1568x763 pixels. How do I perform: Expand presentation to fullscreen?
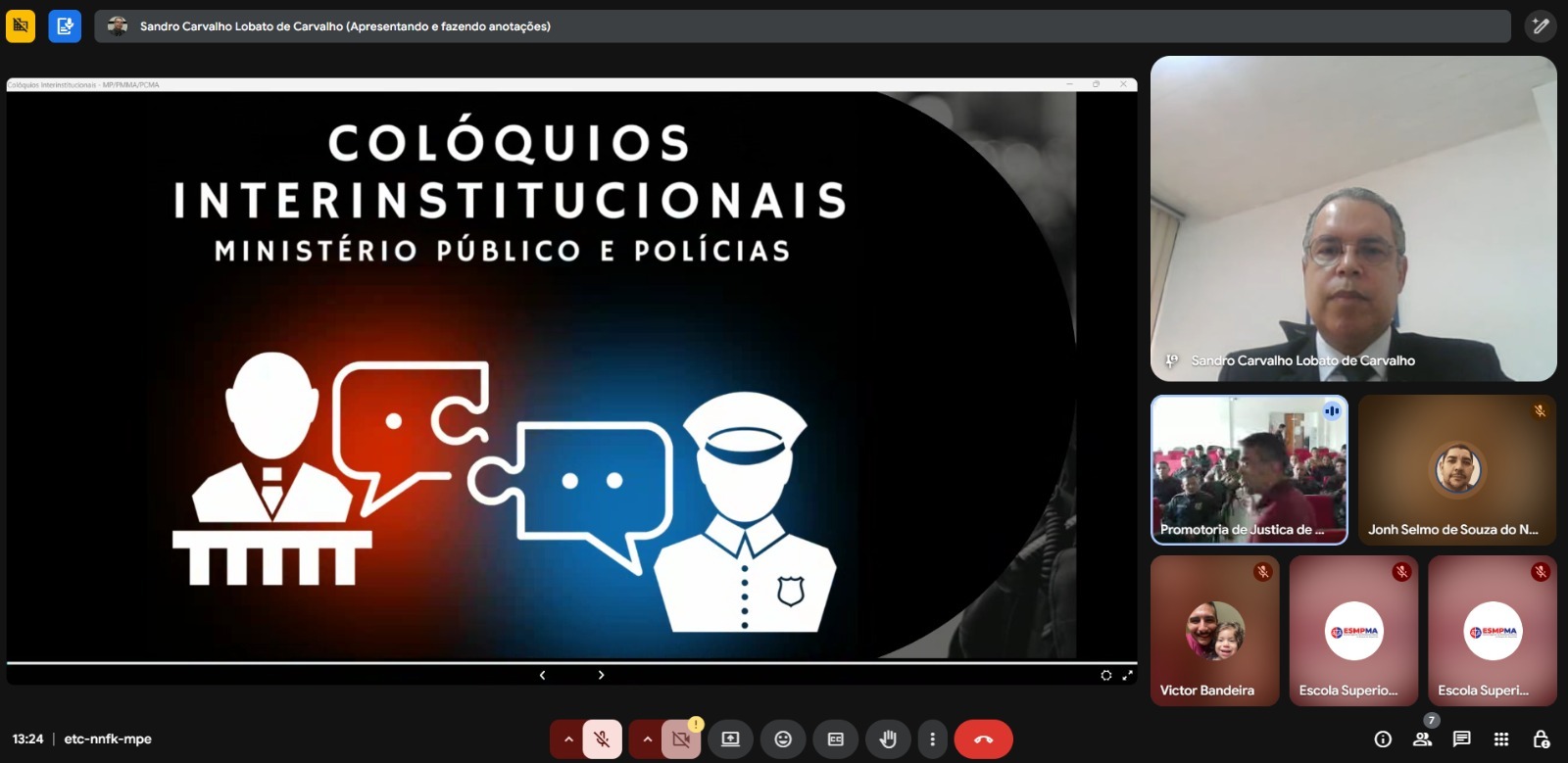(1127, 675)
